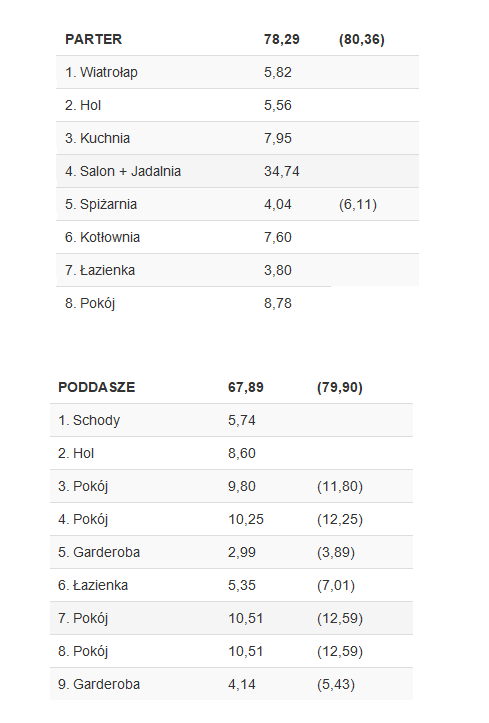Image resolution: width=489 pixels, height=723 pixels.
Task: Select the Wiatrołap row label
Action: point(101,72)
